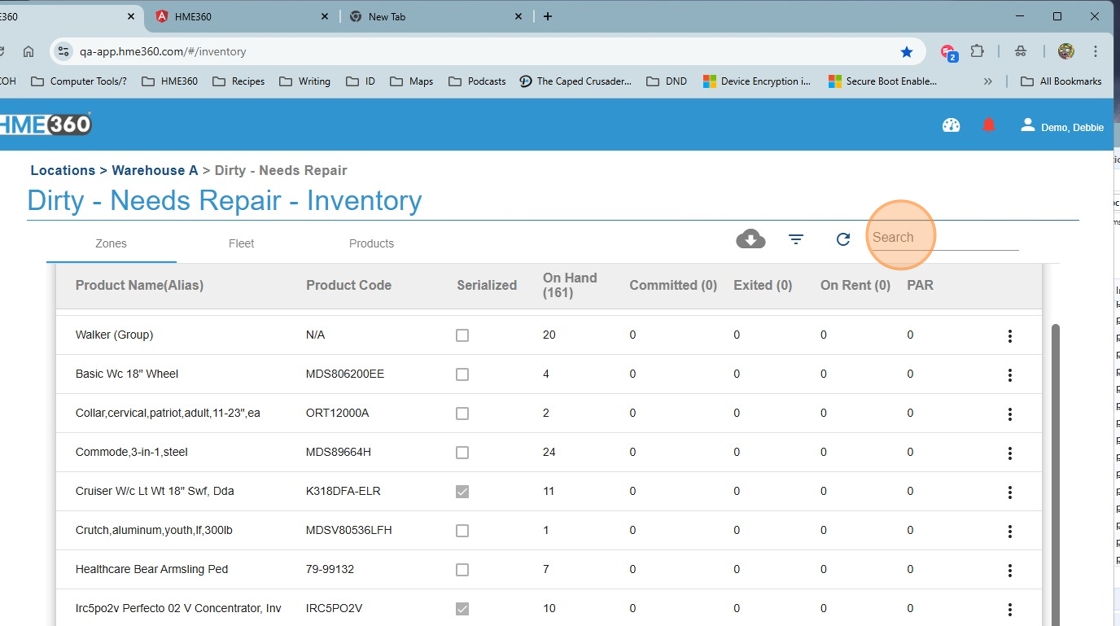Click the browser home icon
The image size is (1120, 626).
point(28,52)
